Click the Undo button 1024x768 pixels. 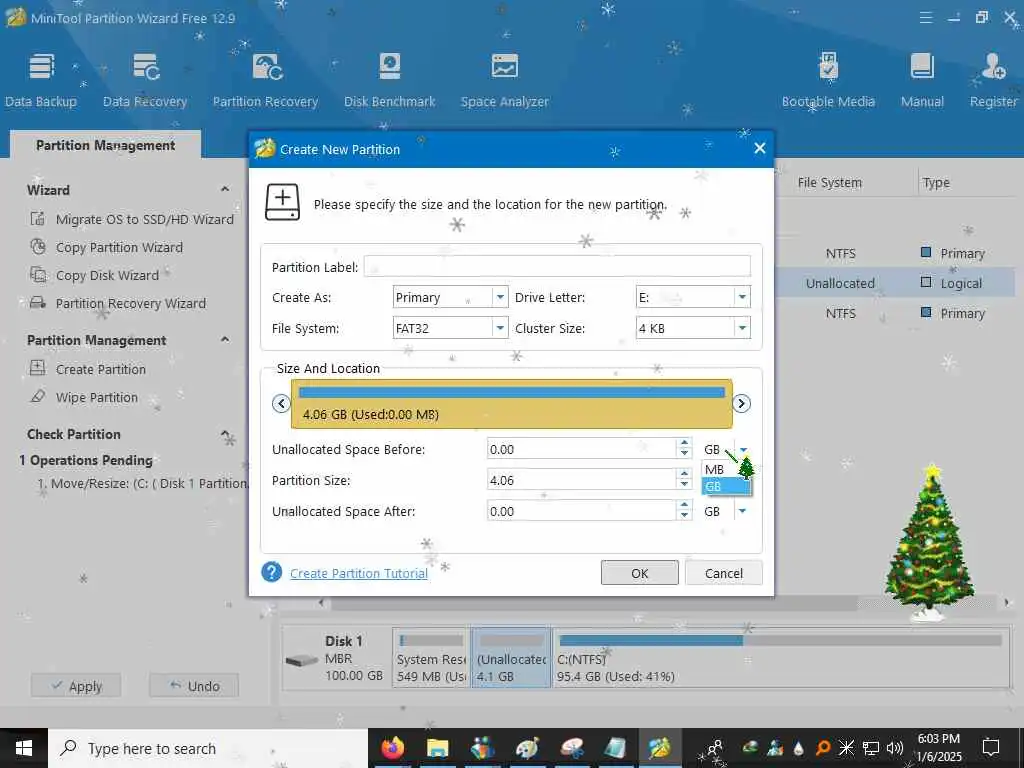point(194,686)
